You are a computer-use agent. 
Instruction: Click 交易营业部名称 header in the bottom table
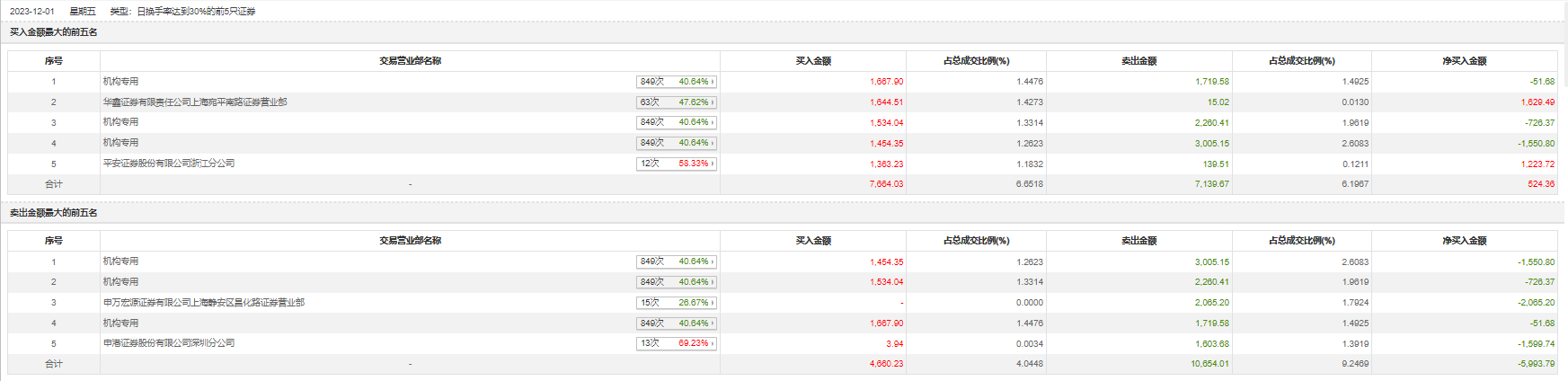[410, 241]
